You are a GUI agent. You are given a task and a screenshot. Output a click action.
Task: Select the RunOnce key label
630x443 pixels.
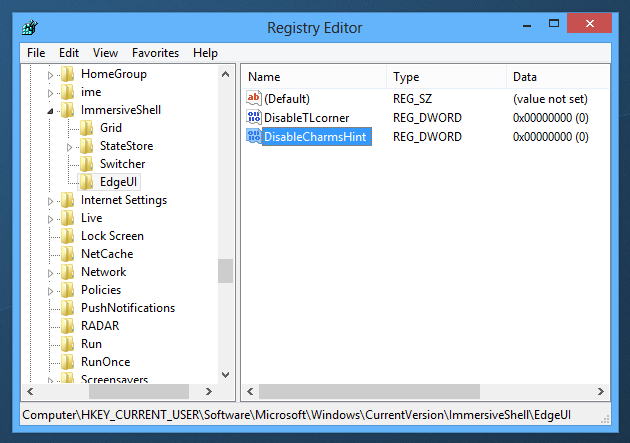coord(106,362)
